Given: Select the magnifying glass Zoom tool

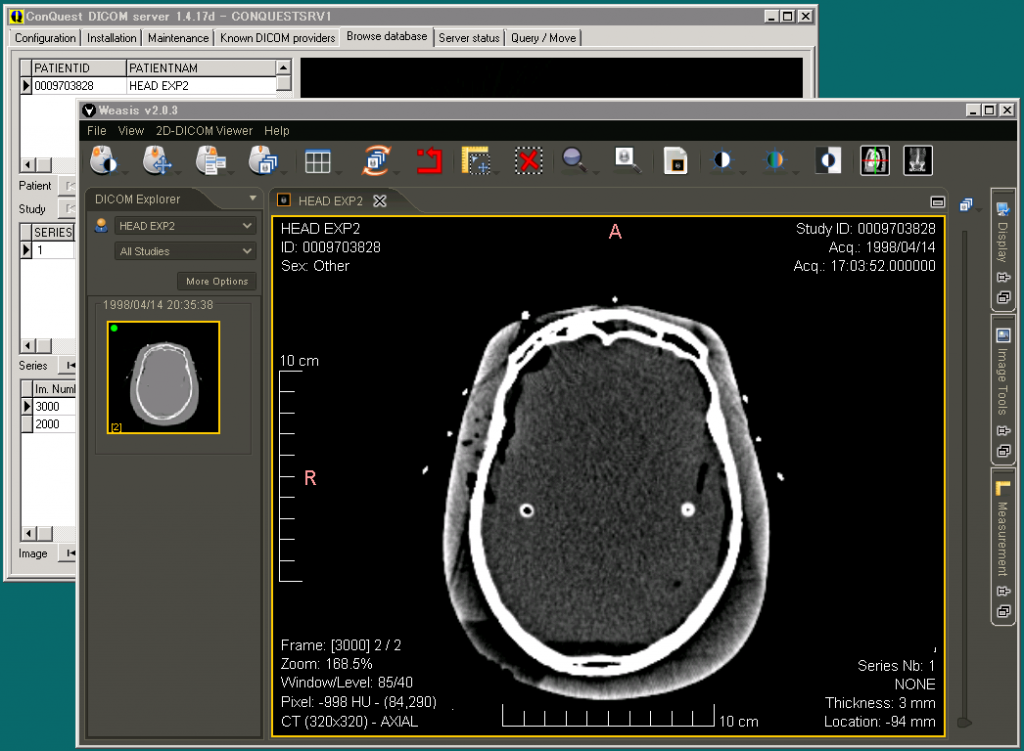Looking at the screenshot, I should point(574,160).
